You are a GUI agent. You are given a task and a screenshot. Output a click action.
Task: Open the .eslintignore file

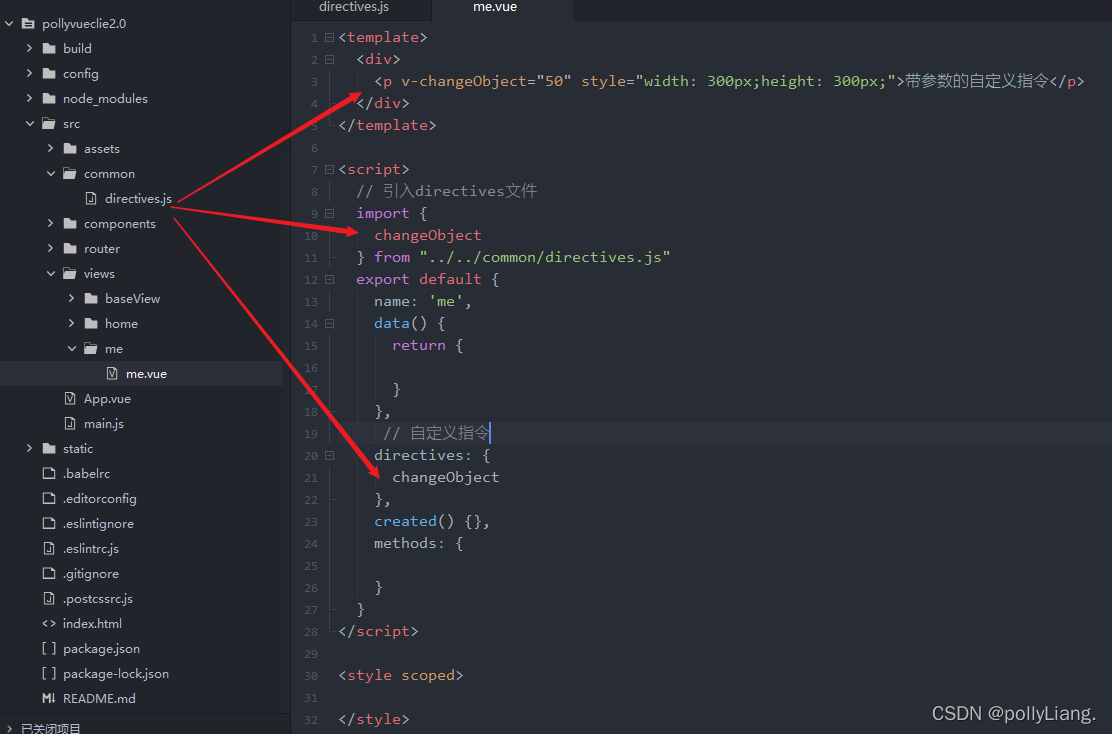click(98, 523)
